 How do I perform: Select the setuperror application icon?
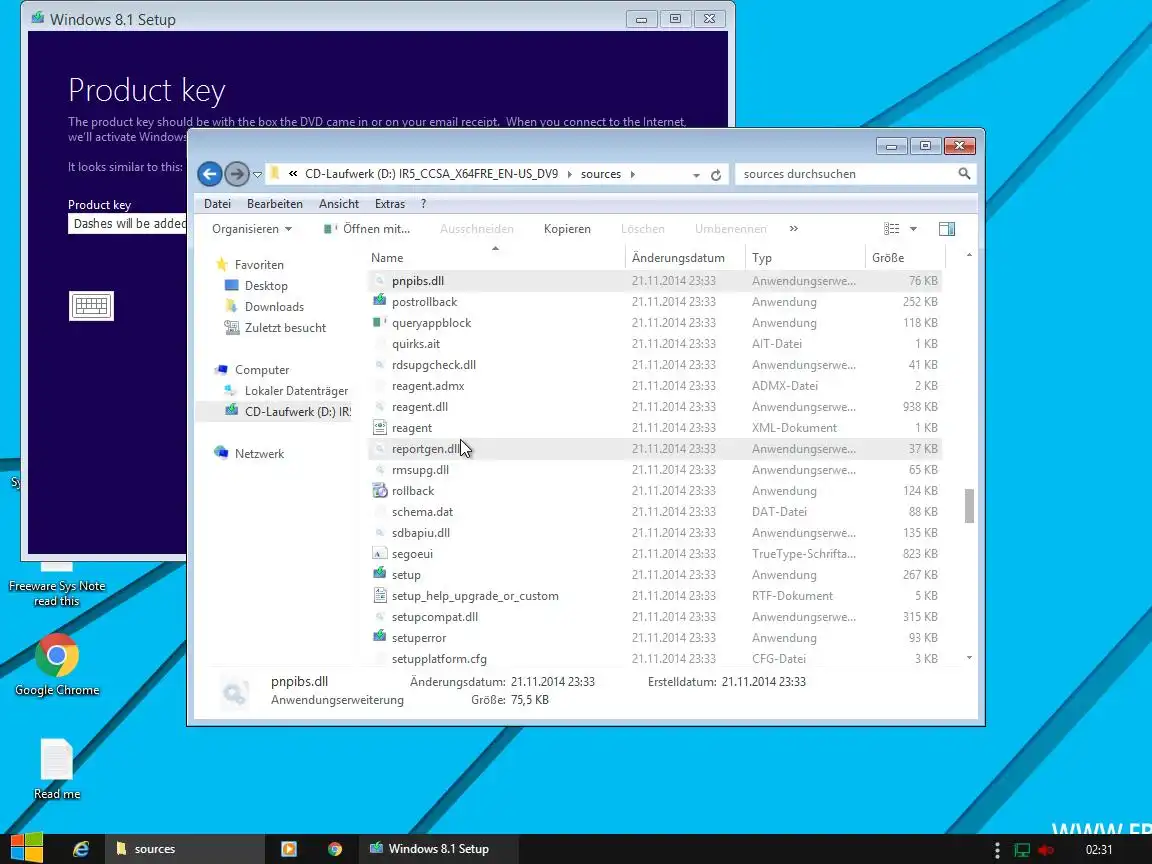click(379, 638)
